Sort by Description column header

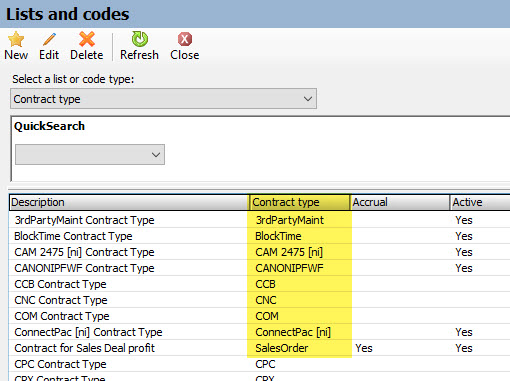129,202
